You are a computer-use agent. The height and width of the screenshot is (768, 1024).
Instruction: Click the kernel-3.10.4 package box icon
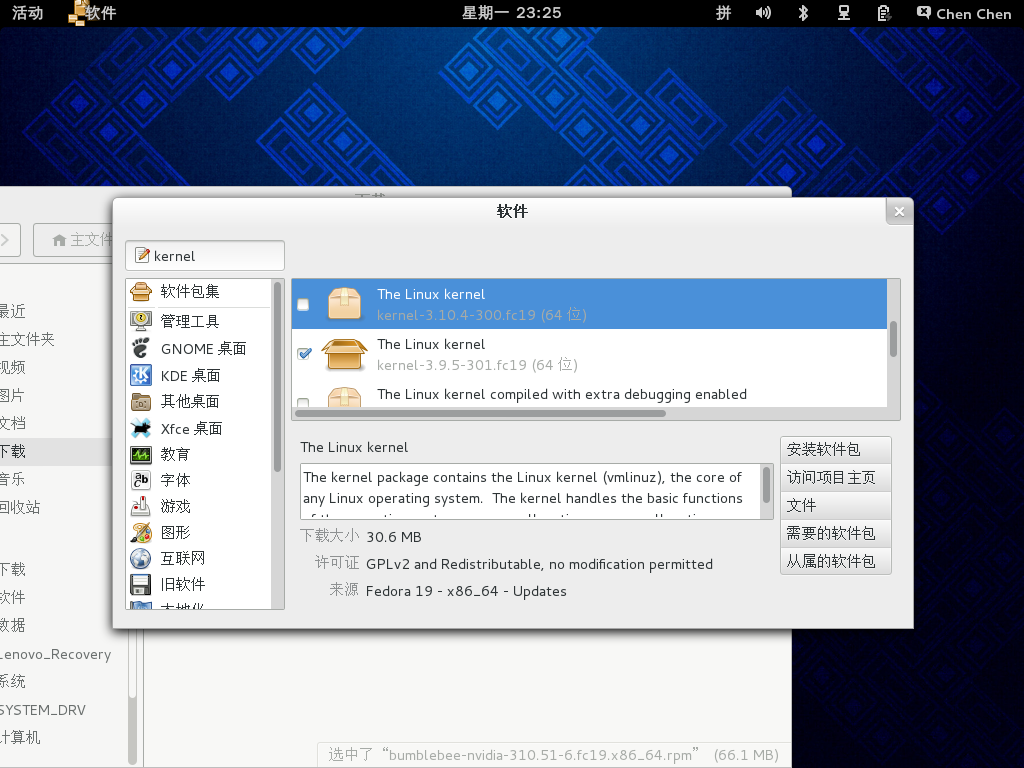click(344, 304)
